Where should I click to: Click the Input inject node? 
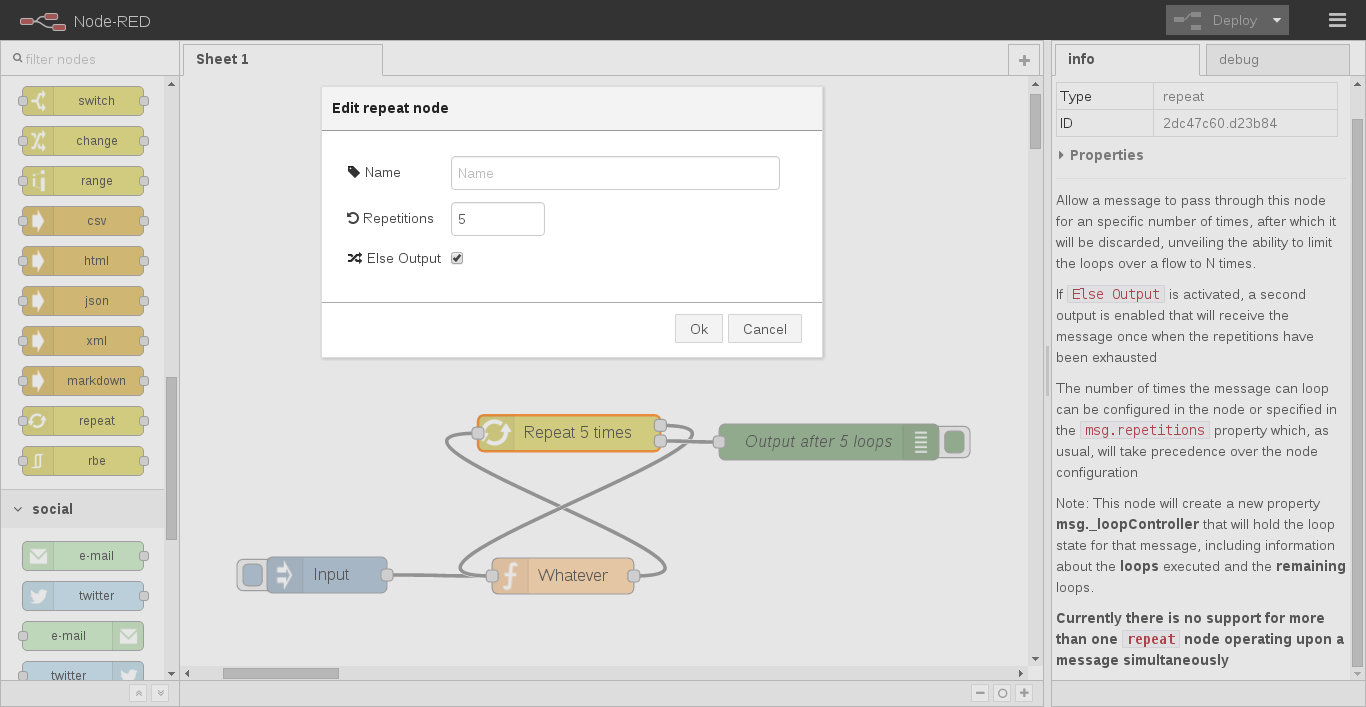pos(327,575)
